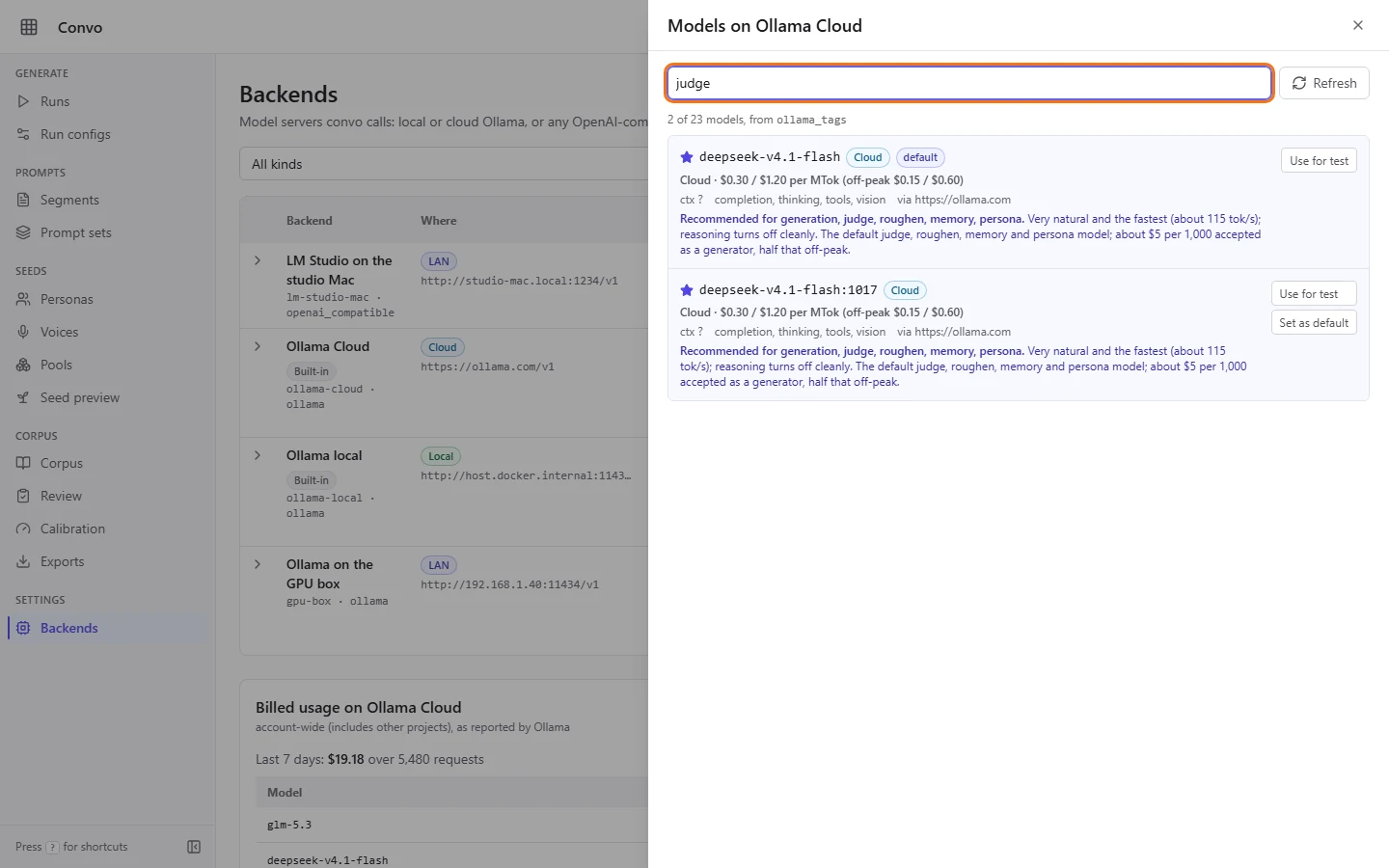
Task: Click the Exports download icon
Action: click(x=23, y=561)
